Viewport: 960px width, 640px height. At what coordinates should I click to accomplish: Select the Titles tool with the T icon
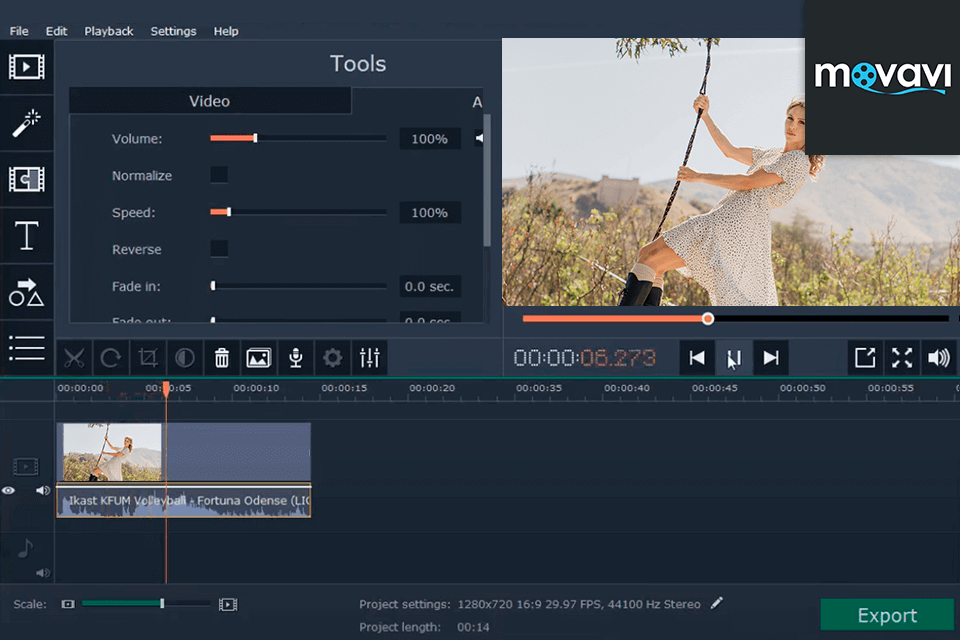tap(27, 234)
